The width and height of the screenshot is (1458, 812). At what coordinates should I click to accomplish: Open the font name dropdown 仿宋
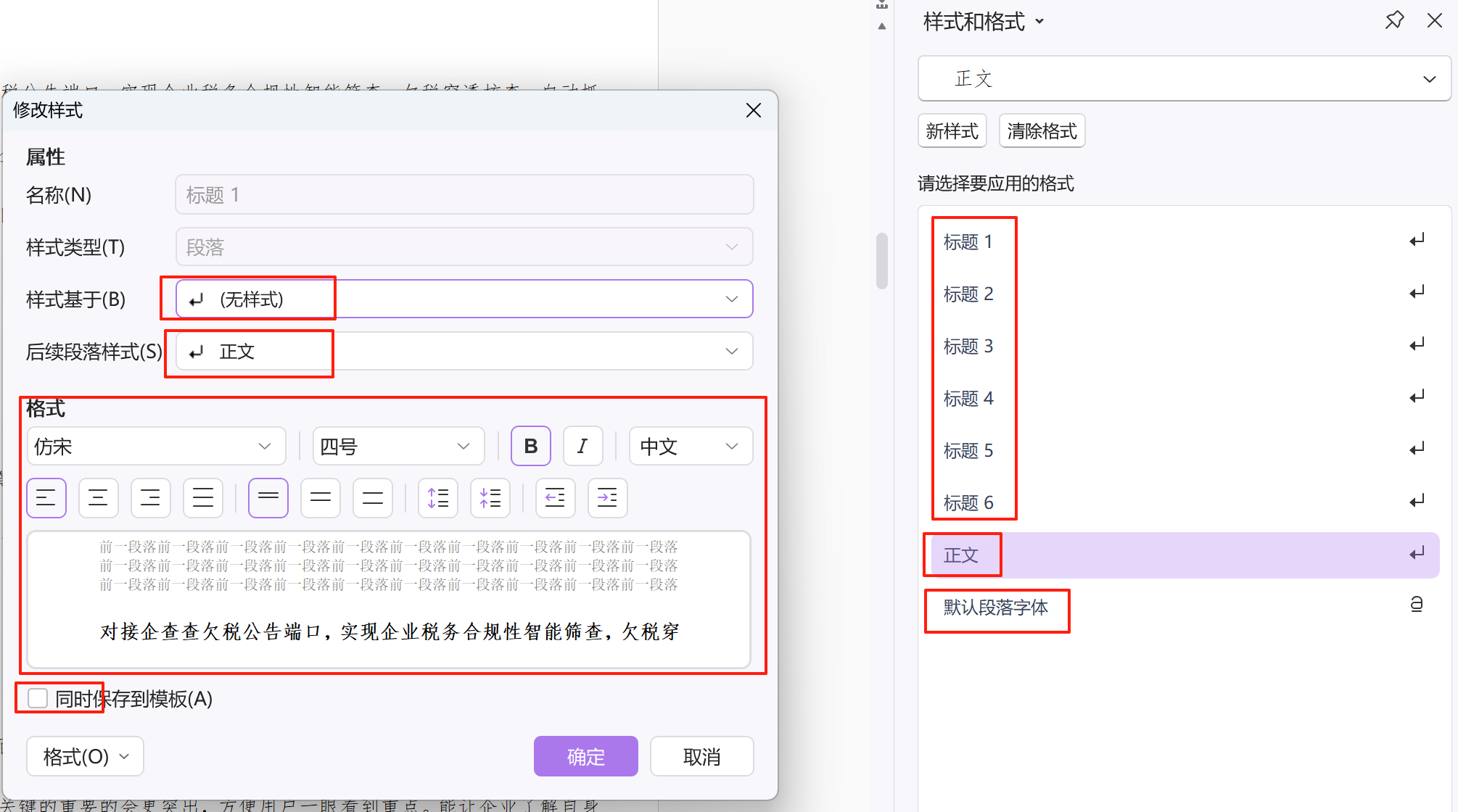(156, 447)
